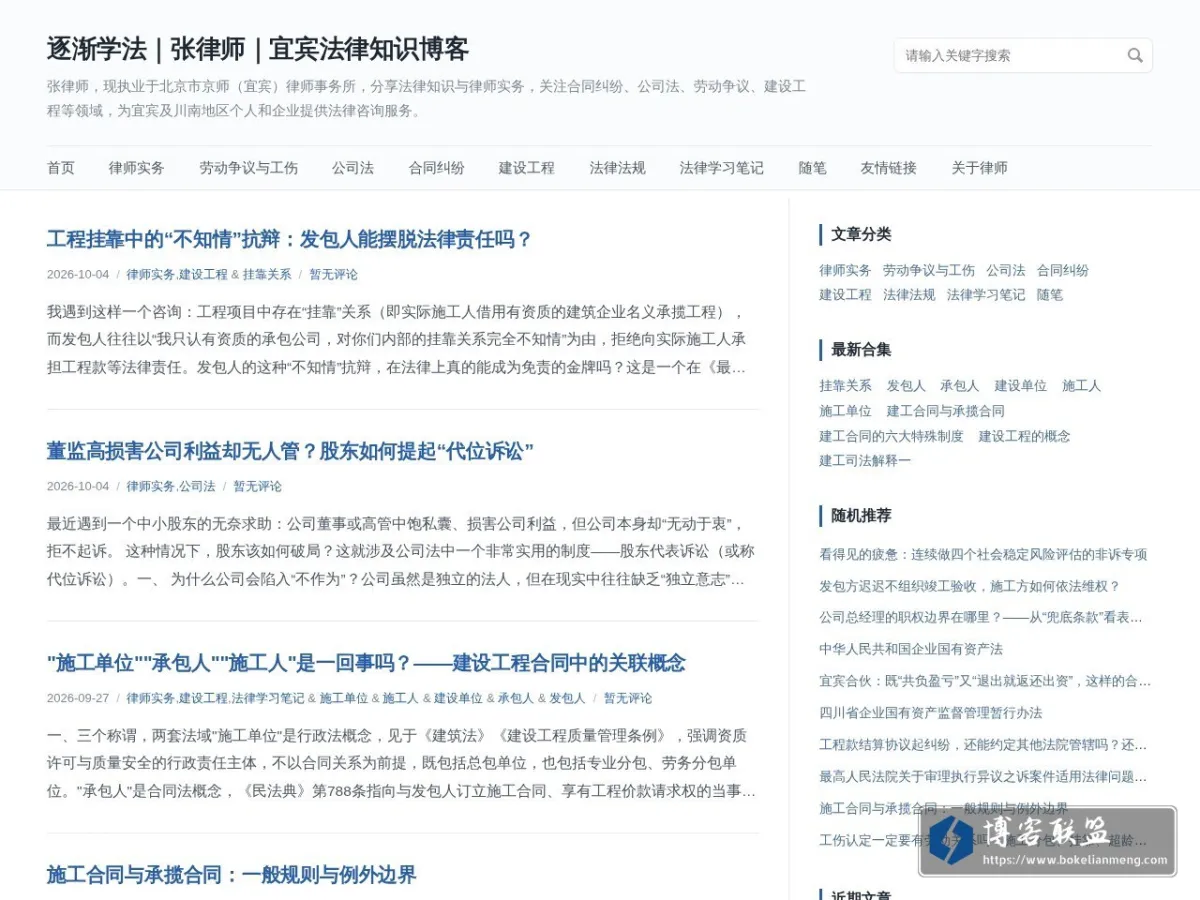Select 劳动争议与工伤 in the 文章分类 sidebar

[x=929, y=270]
